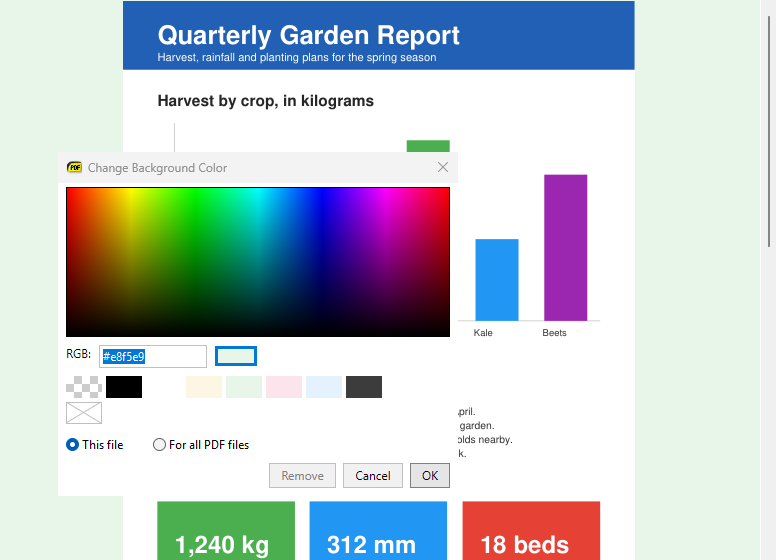Select the For all PDF files option

201,445
